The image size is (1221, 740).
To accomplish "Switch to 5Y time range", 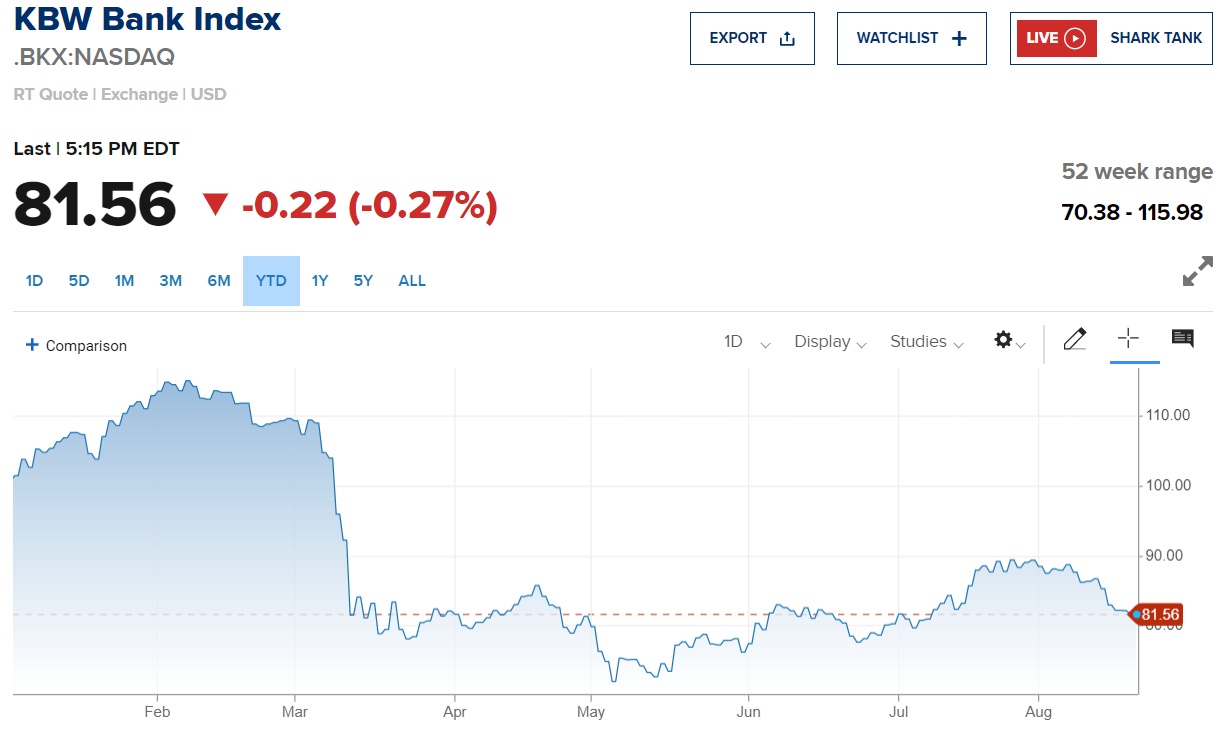I will click(363, 281).
